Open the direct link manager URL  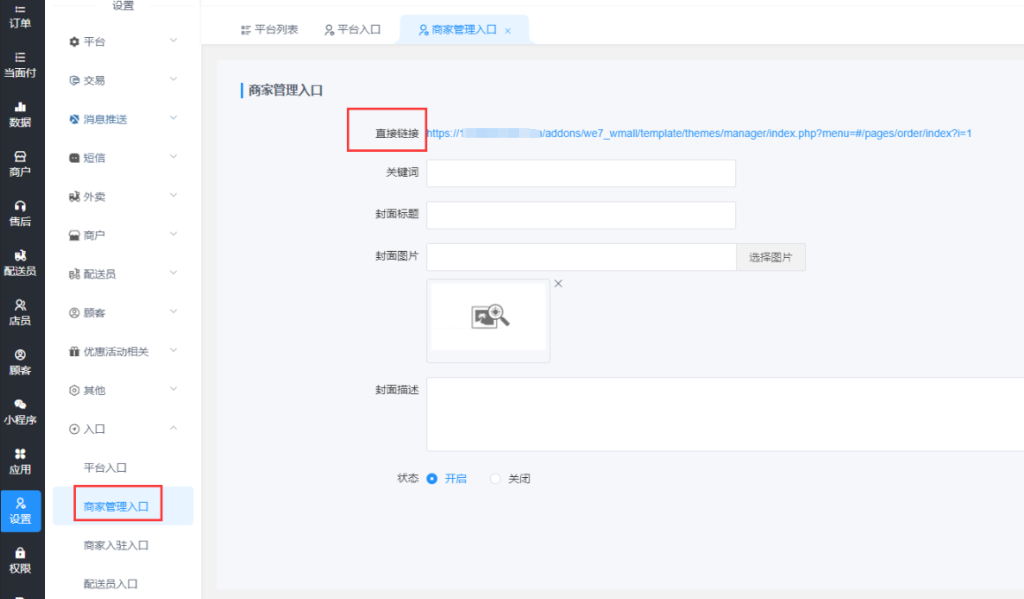click(x=699, y=133)
